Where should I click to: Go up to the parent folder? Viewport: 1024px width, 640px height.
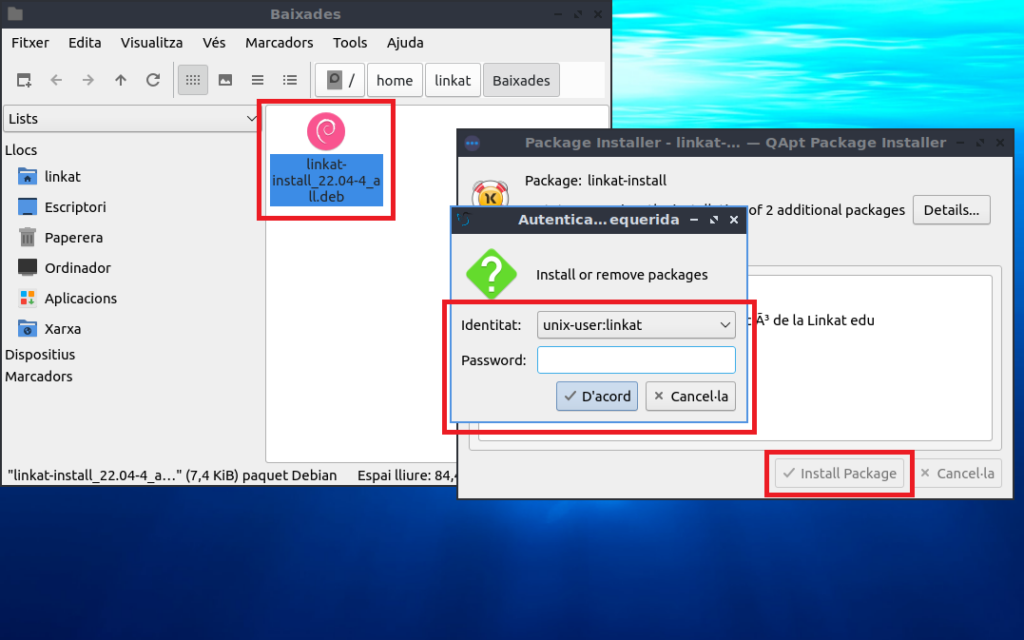point(120,80)
